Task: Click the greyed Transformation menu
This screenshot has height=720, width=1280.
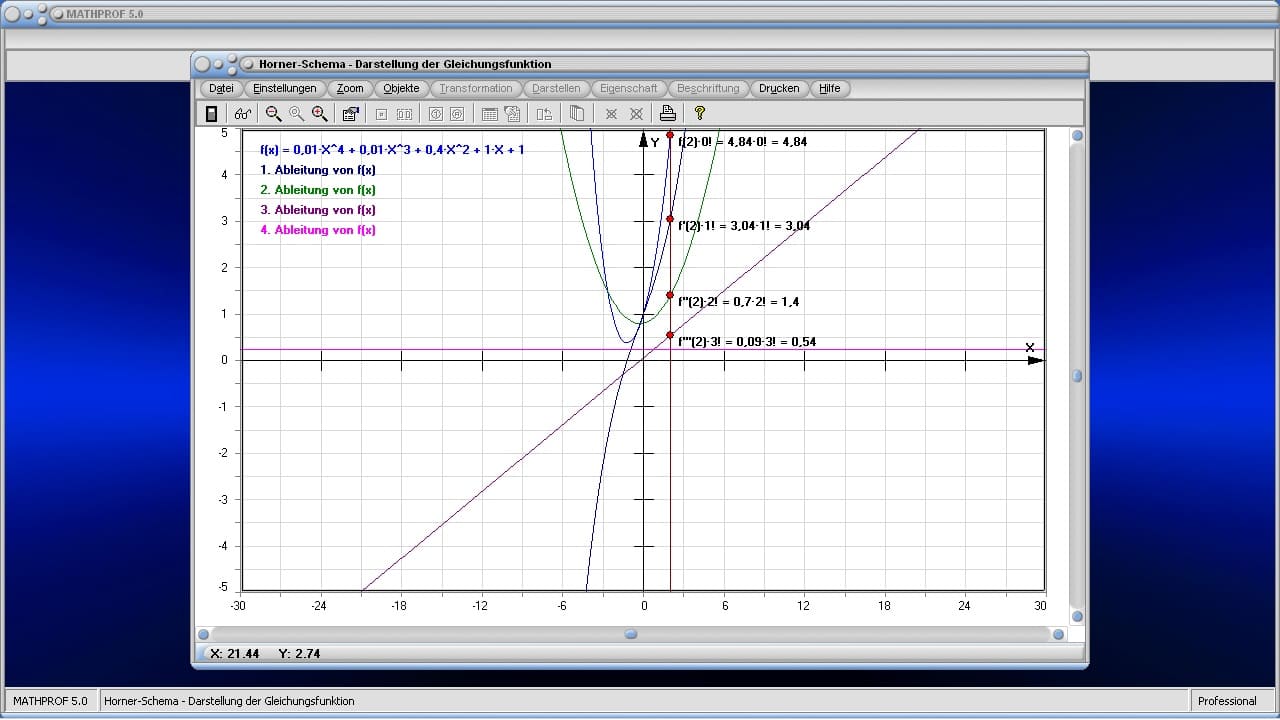Action: [476, 88]
